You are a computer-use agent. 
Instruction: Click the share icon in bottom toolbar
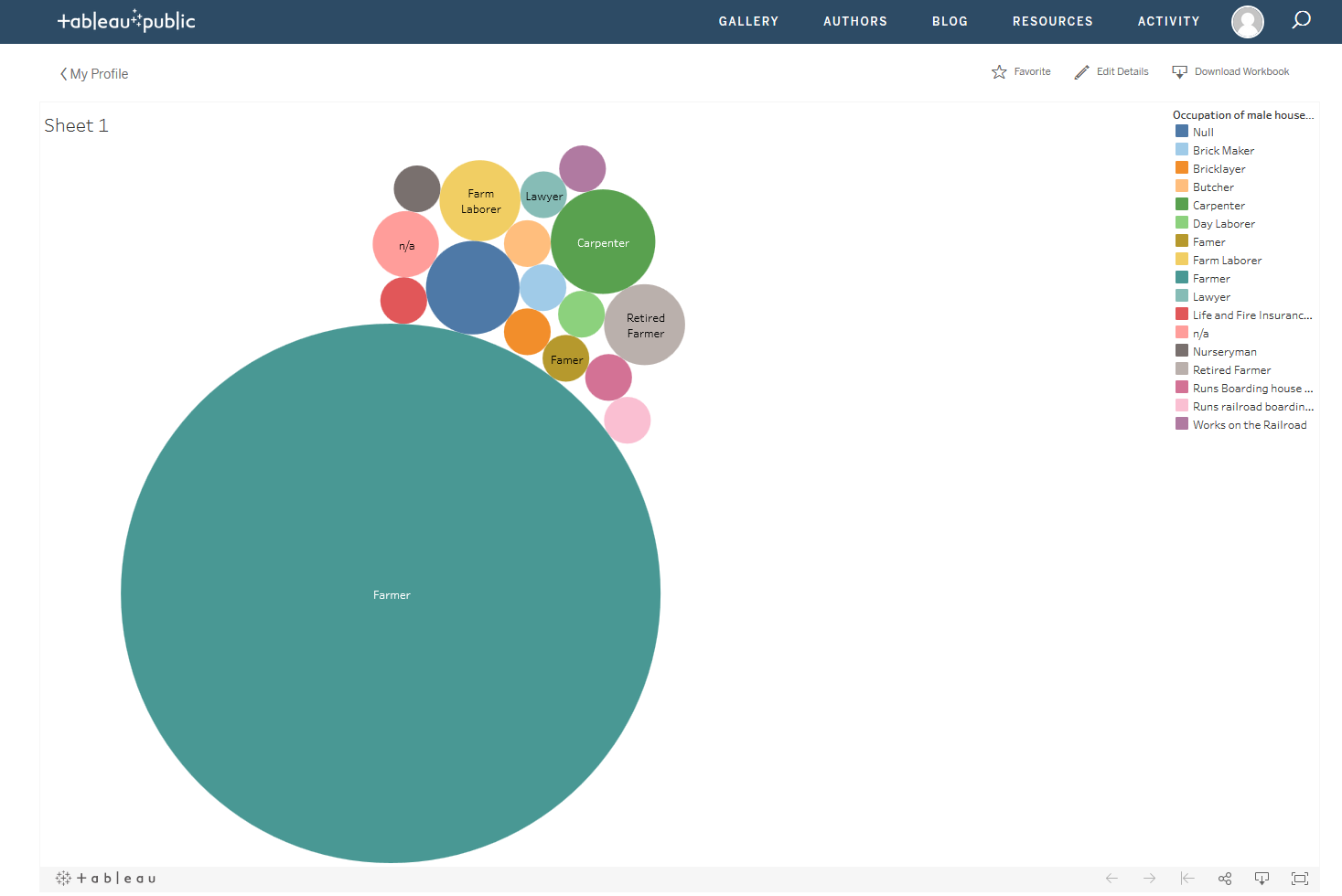click(x=1225, y=879)
